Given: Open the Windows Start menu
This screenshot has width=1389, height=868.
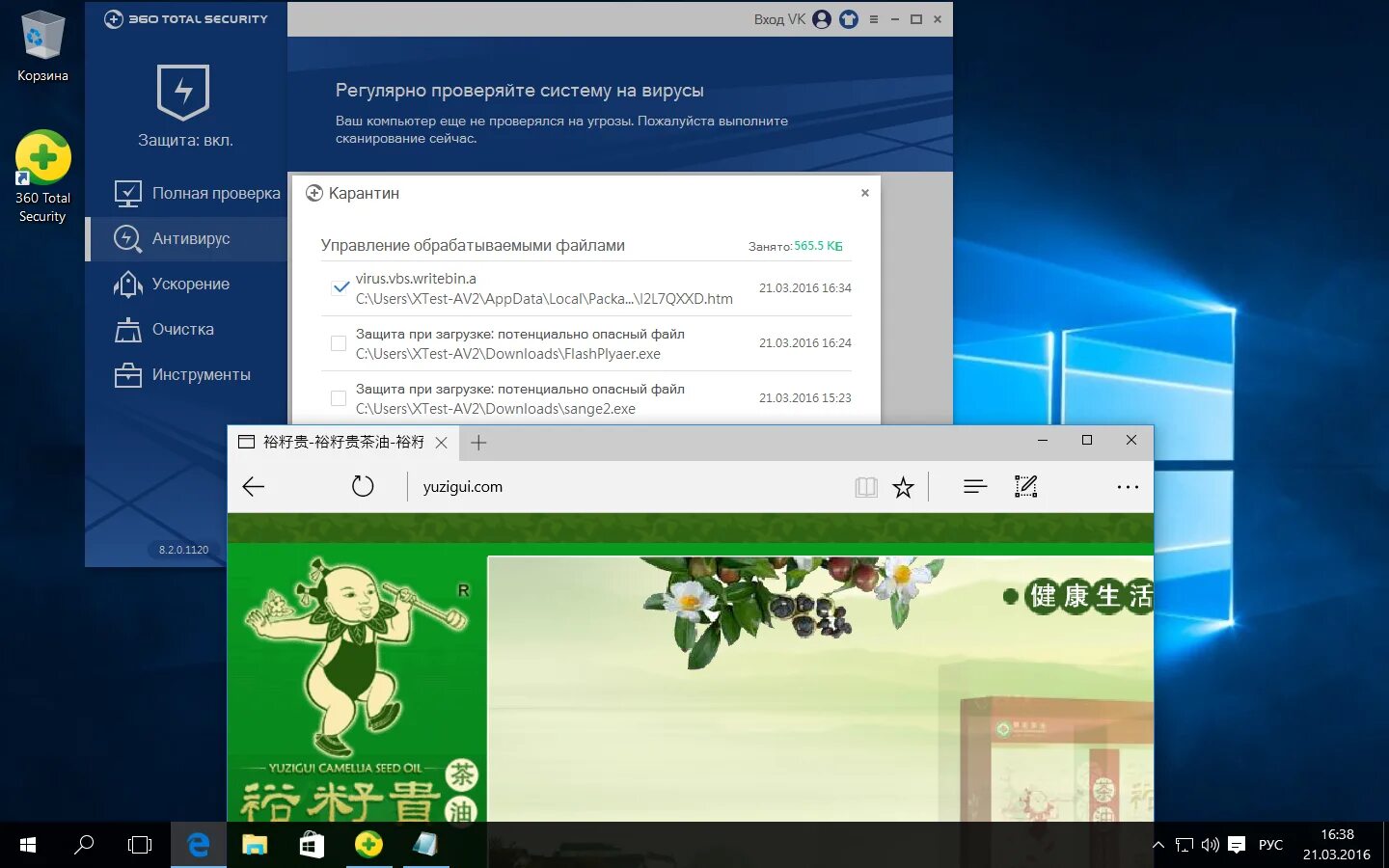Looking at the screenshot, I should point(28,845).
